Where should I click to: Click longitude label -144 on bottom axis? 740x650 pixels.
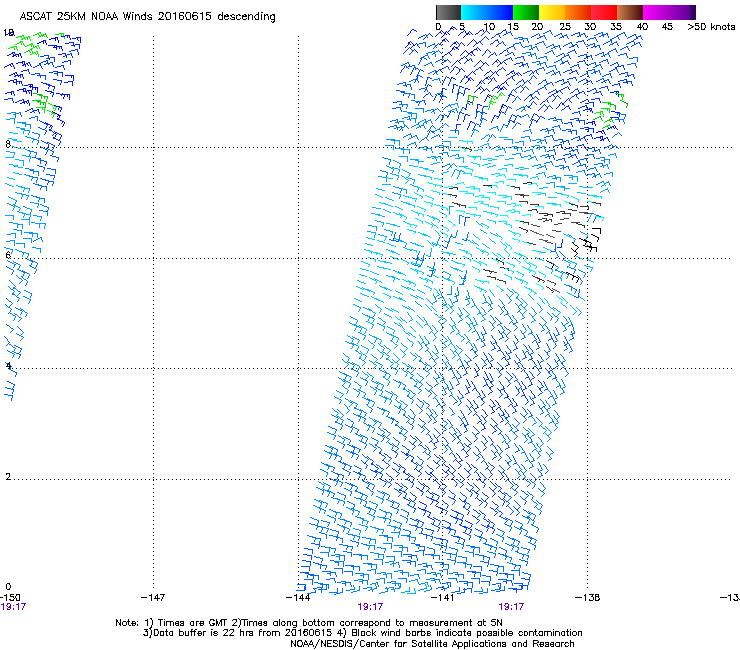coord(298,598)
